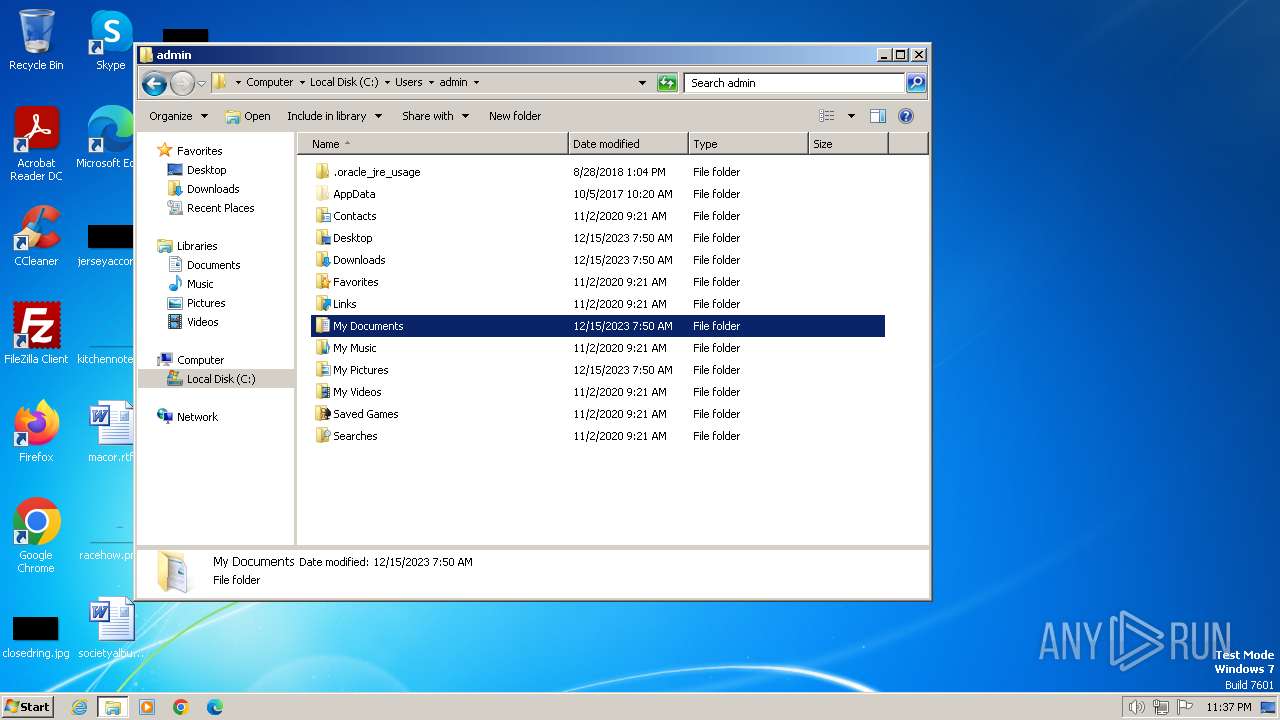Select Favorites in the navigation pane
Screen dimensions: 1280x720
199,151
